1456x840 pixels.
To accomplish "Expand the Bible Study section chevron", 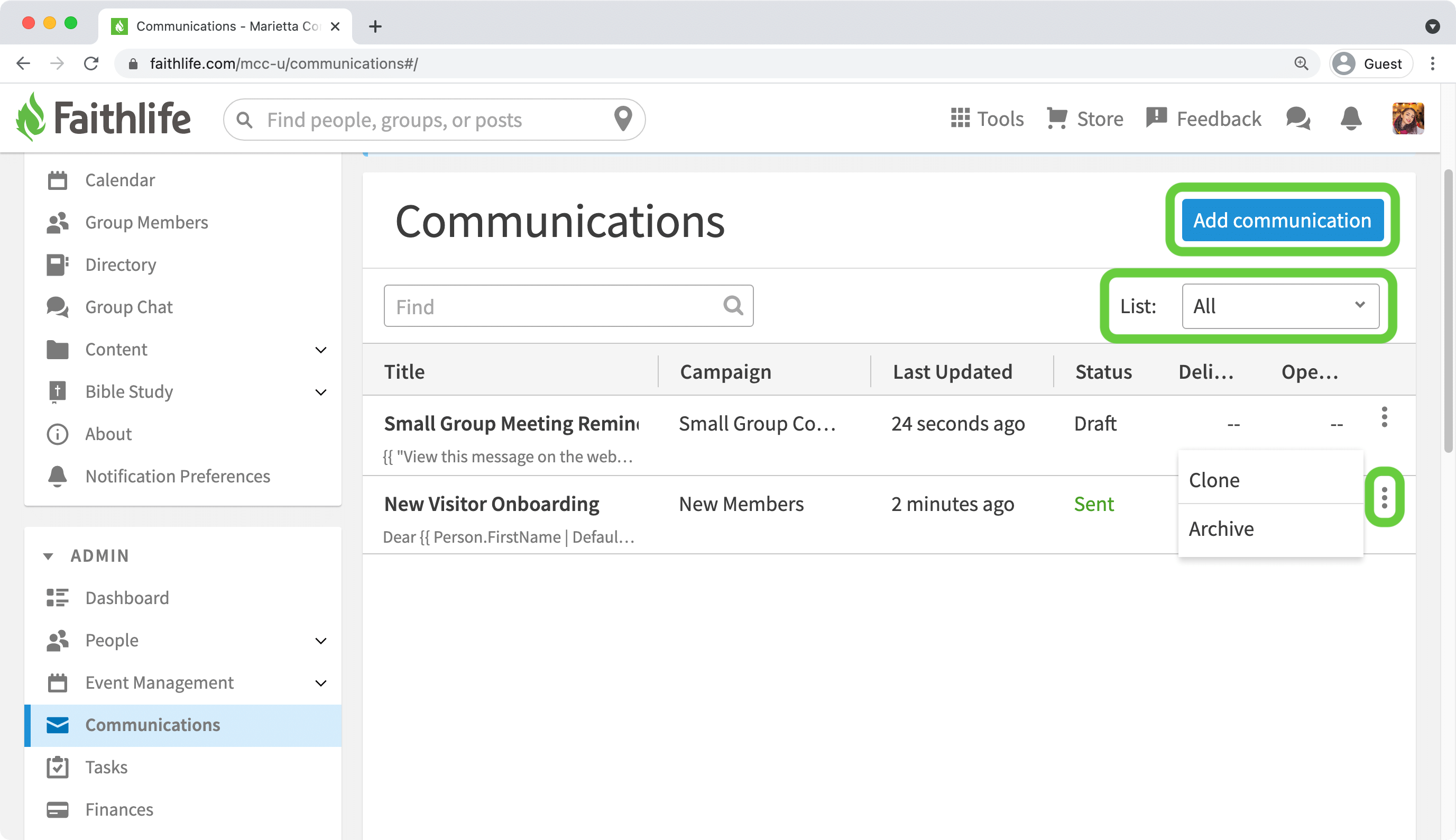I will coord(320,392).
